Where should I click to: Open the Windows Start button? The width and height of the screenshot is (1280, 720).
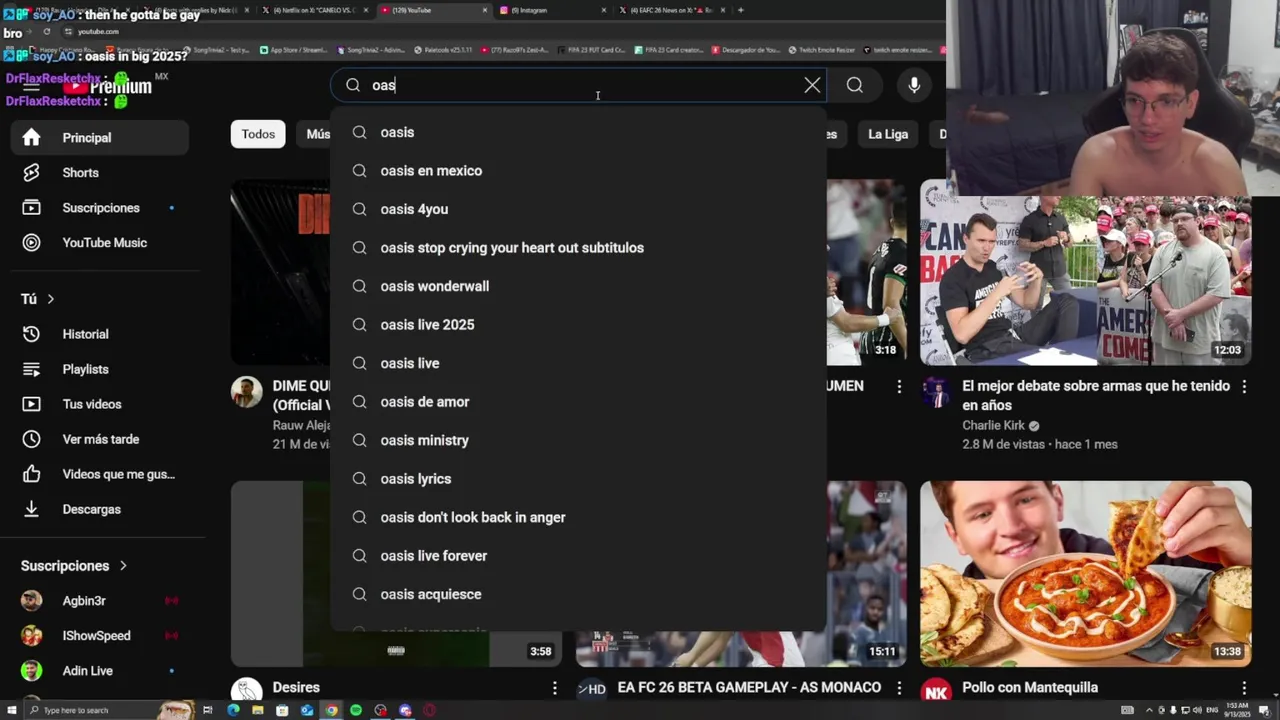click(x=11, y=710)
